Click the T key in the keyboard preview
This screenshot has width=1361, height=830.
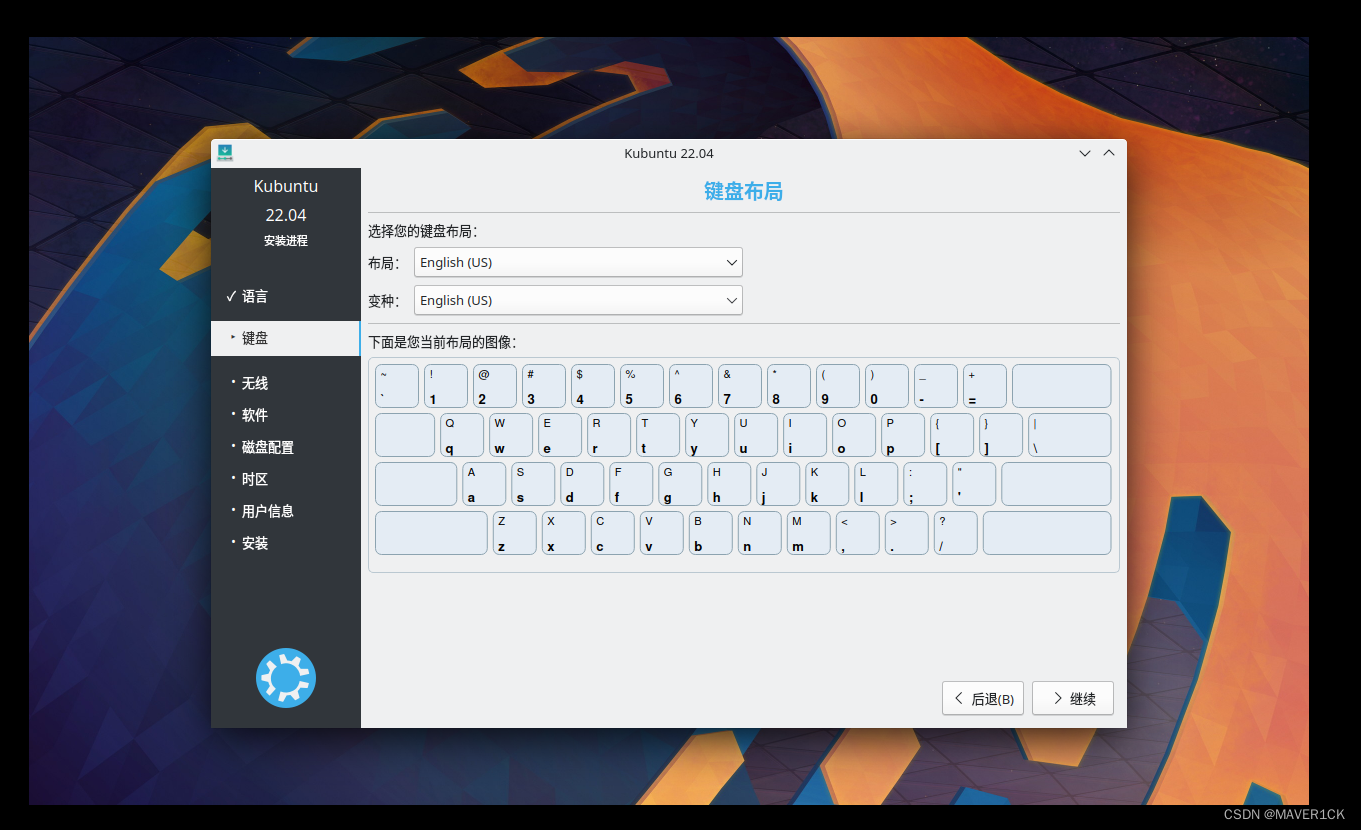658,435
